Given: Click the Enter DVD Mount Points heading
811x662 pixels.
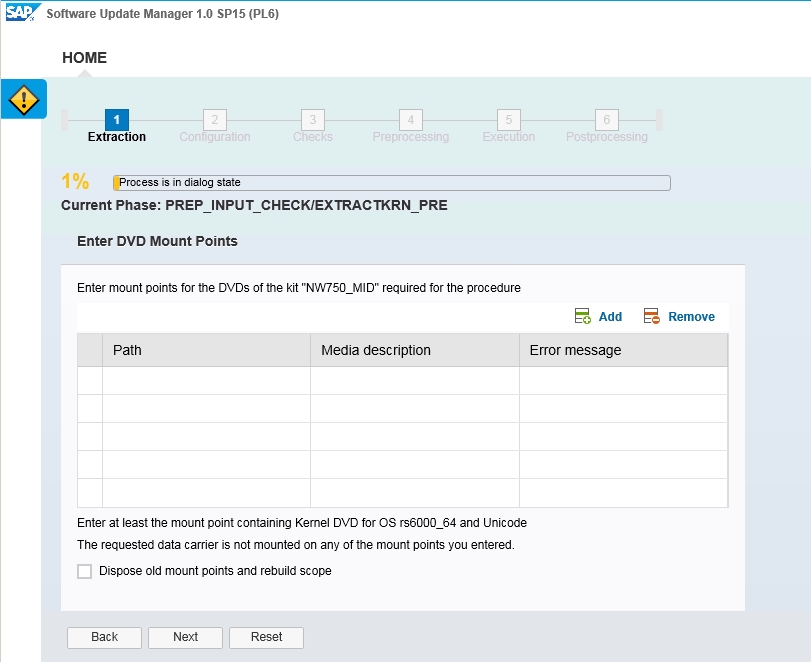Looking at the screenshot, I should click(x=157, y=241).
